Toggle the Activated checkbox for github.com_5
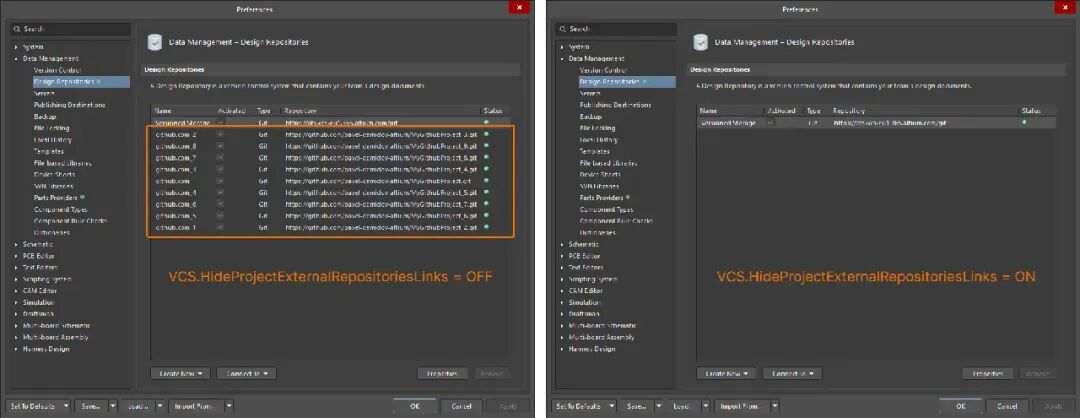 220,216
